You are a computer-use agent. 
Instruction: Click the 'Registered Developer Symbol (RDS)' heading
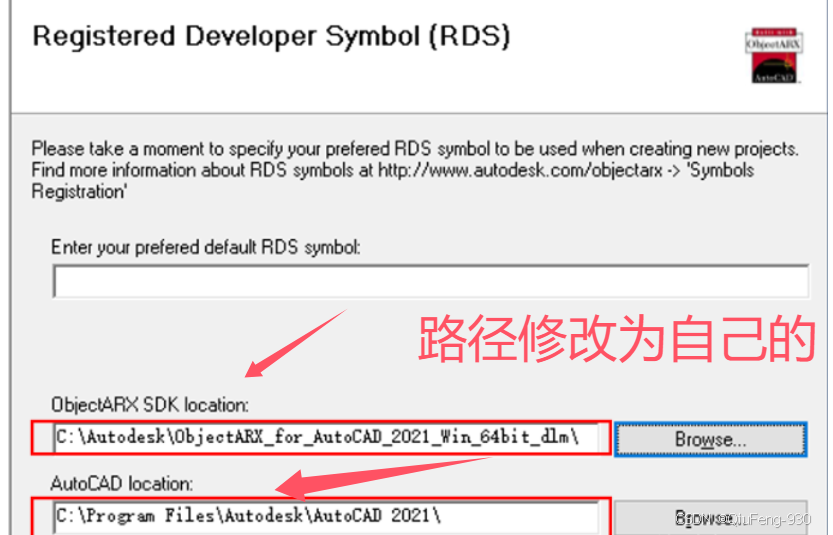coord(271,37)
